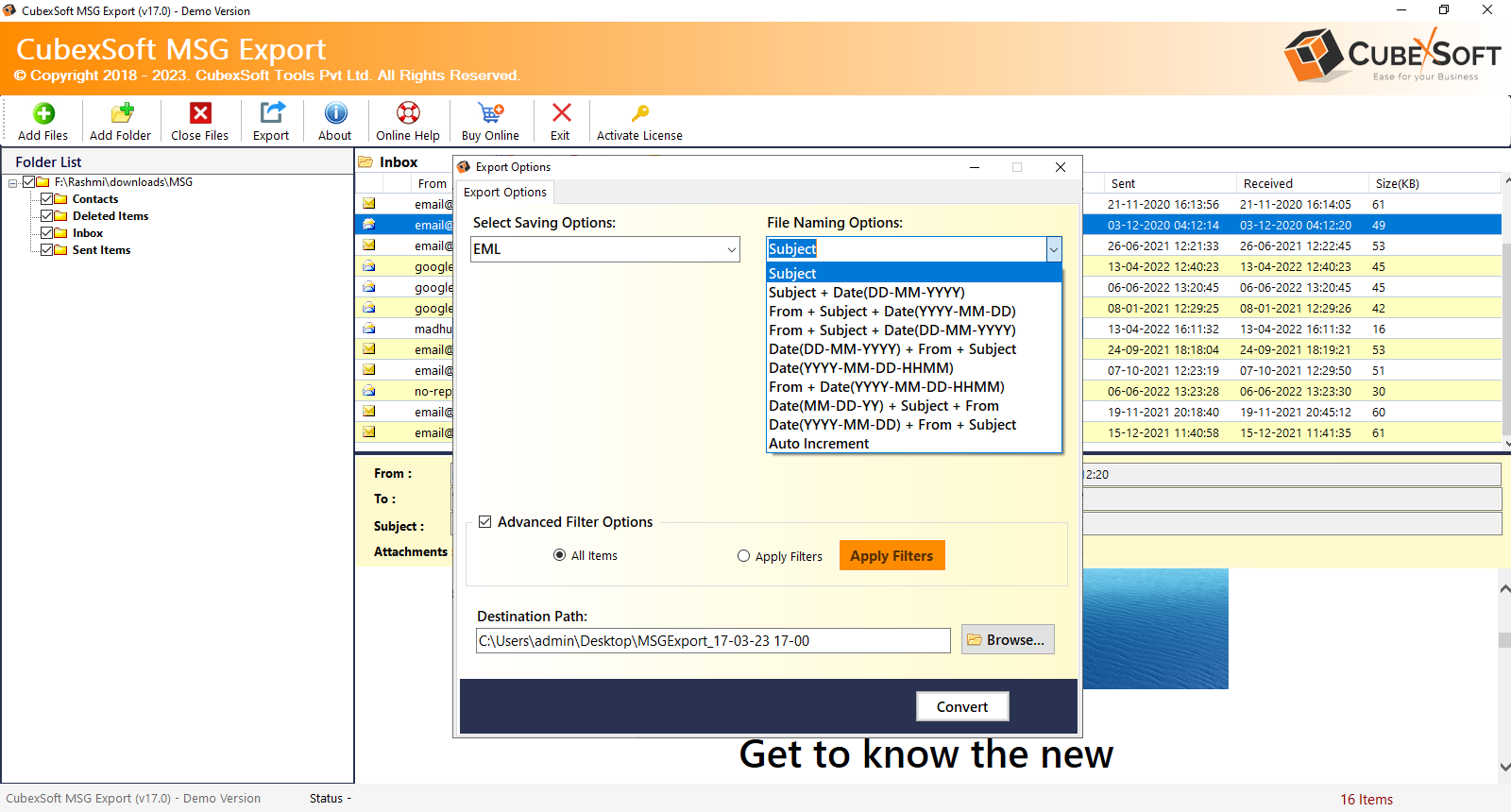Screen dimensions: 1511x812
Task: Uncheck the Deleted Items folder checkbox
Action: 46,216
